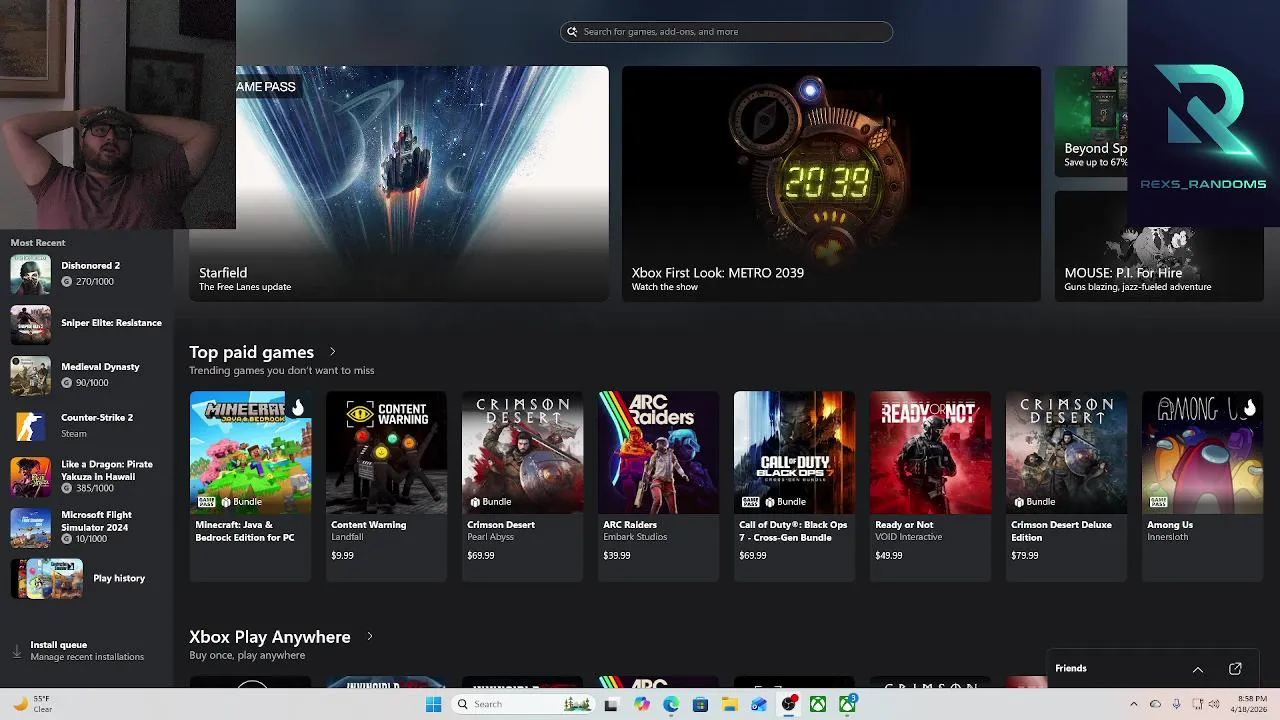Open Microsoft Copilot from the taskbar
This screenshot has height=720, width=1280.
point(641,704)
